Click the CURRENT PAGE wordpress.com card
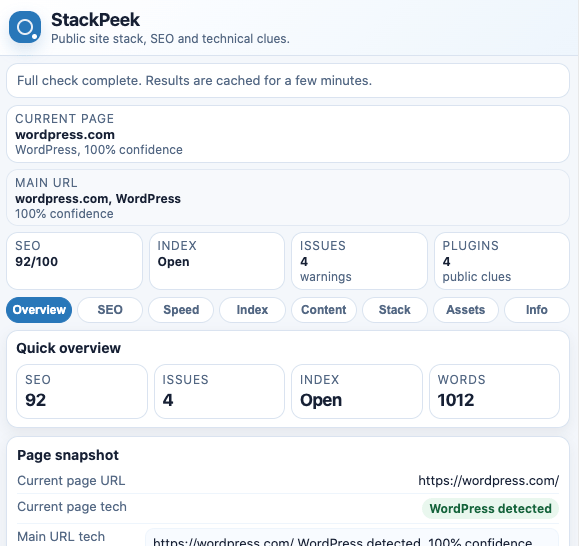Viewport: 579px width, 546px height. [288, 134]
